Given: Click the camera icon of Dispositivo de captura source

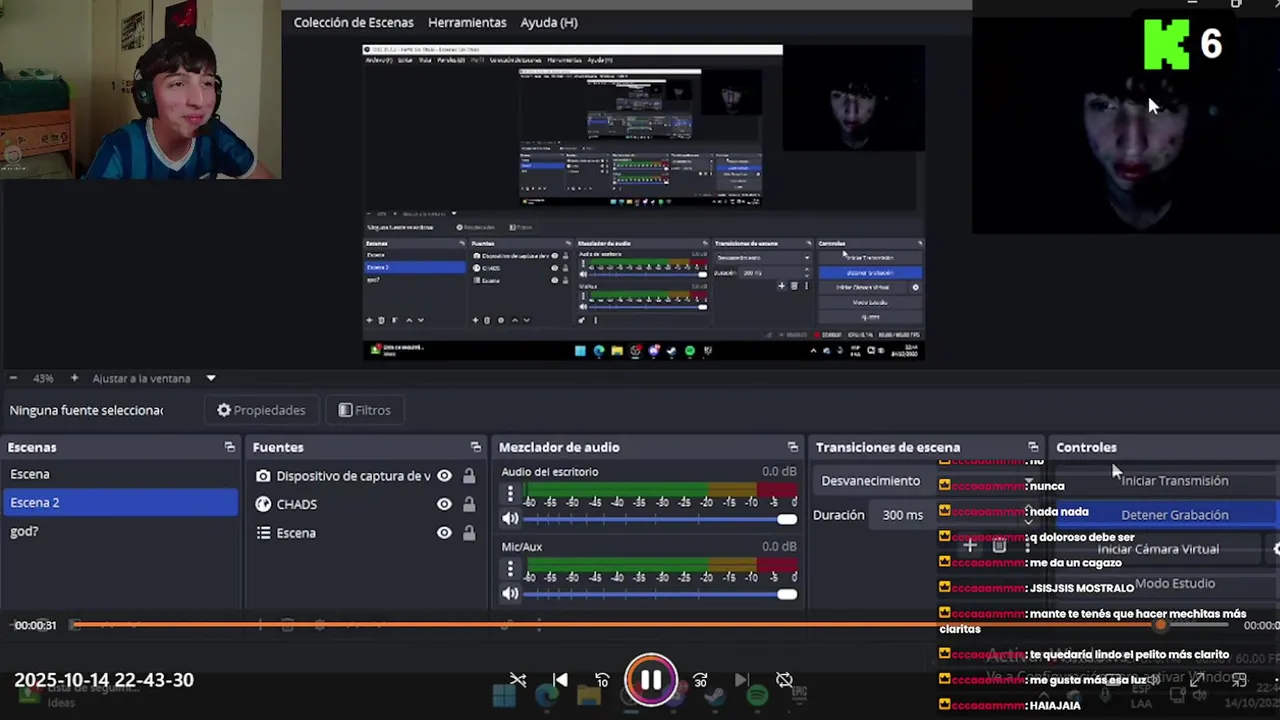Looking at the screenshot, I should point(263,476).
